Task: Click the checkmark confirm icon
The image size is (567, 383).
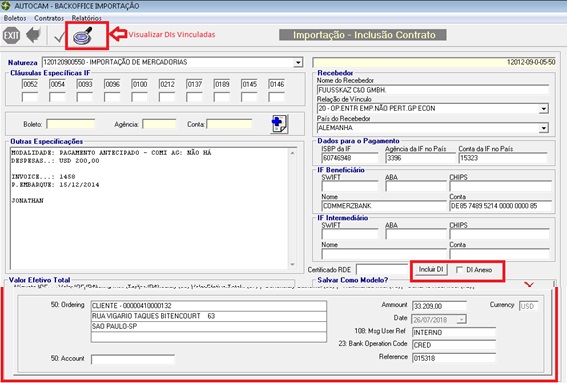Action: (x=59, y=37)
